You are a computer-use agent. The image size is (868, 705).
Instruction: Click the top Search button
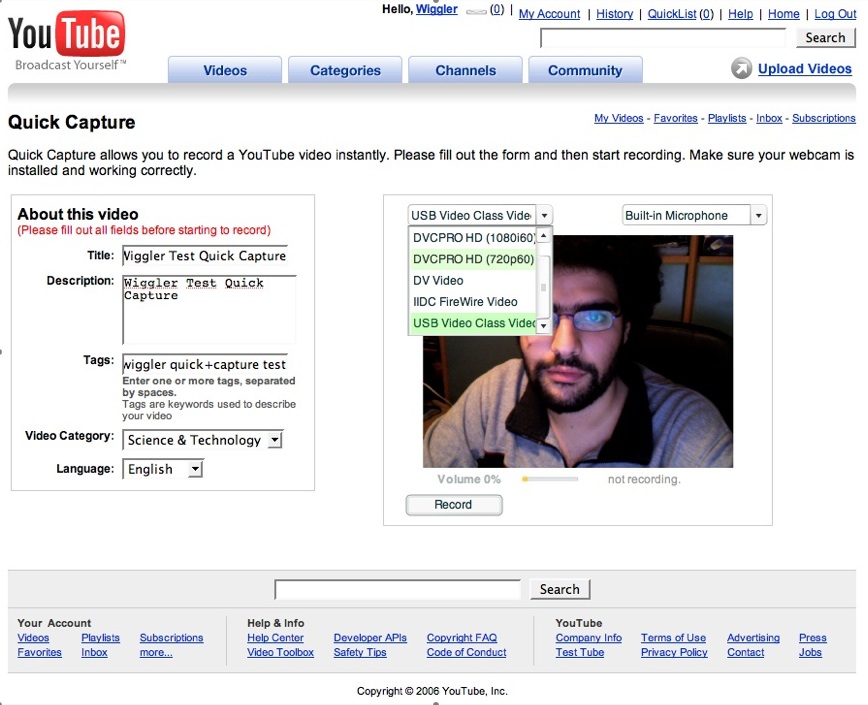coord(825,38)
